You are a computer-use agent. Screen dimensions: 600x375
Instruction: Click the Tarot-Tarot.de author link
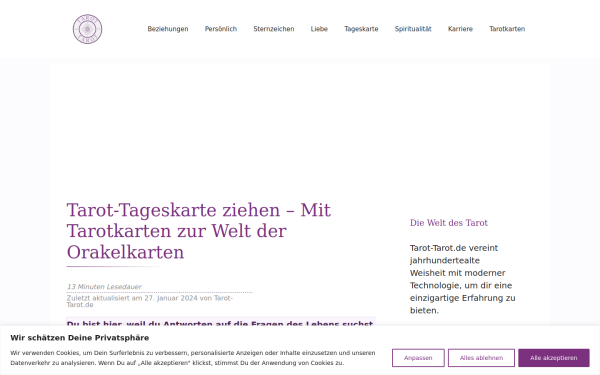(150, 302)
